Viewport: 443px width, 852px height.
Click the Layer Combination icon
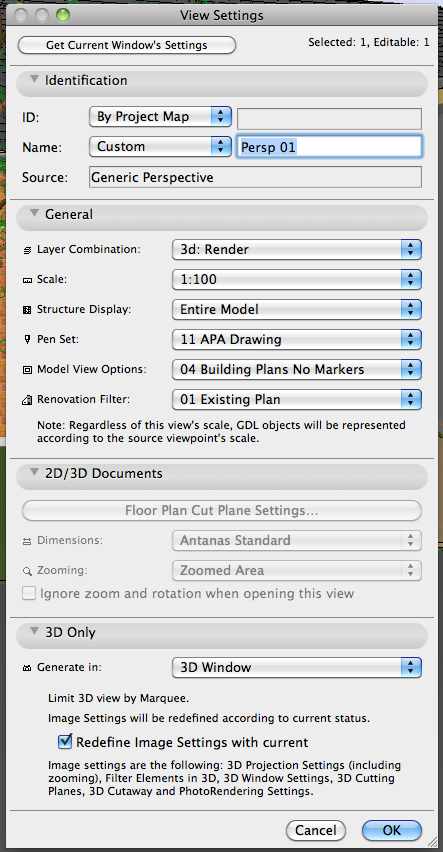click(27, 250)
